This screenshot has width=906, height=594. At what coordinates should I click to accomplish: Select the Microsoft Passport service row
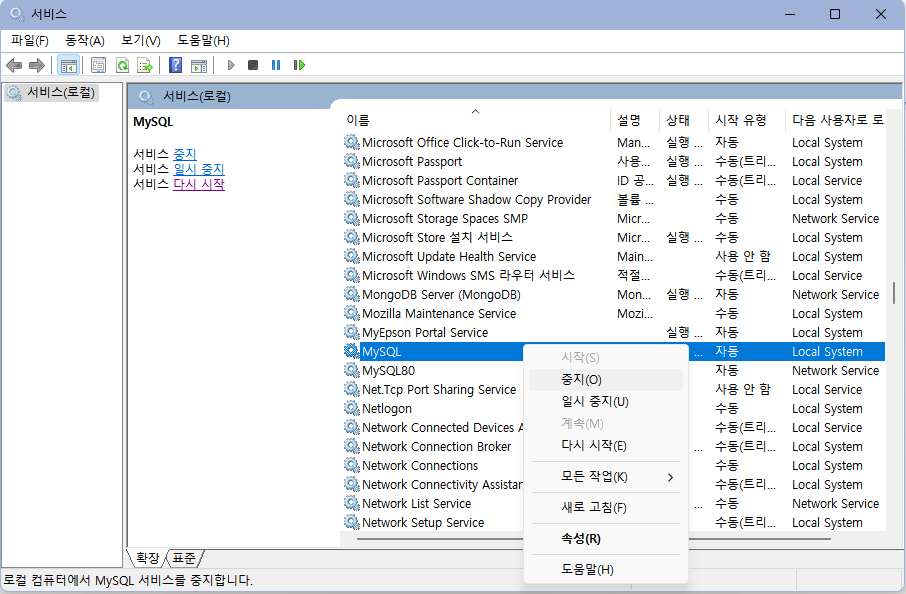coord(613,161)
